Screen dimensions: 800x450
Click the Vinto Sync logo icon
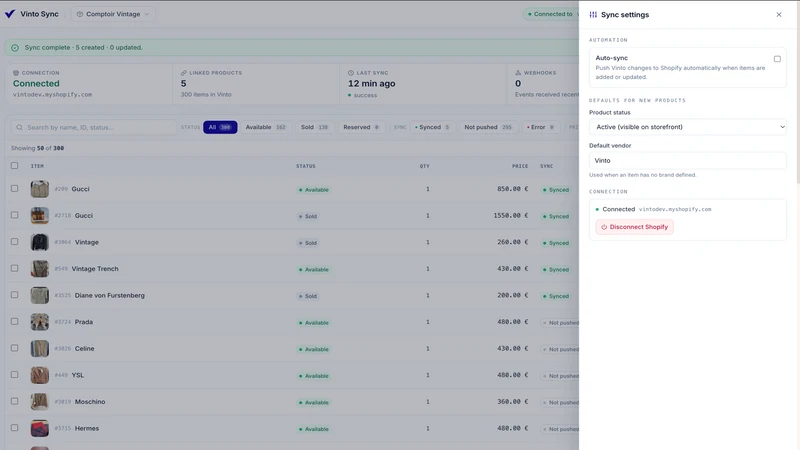(10, 14)
